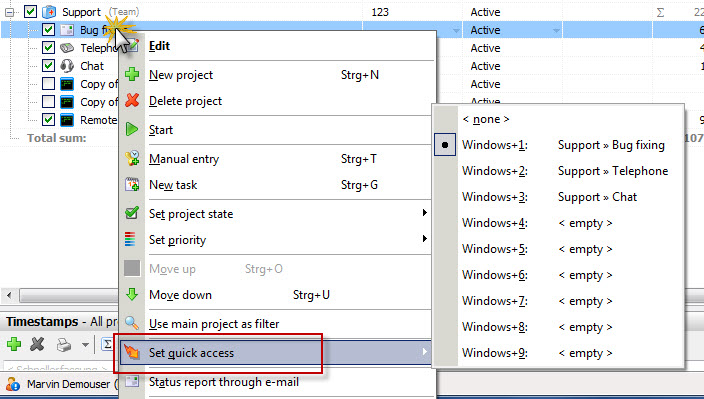Screen dimensions: 704x399
Task: Click the New task calendar icon
Action: pos(132,184)
